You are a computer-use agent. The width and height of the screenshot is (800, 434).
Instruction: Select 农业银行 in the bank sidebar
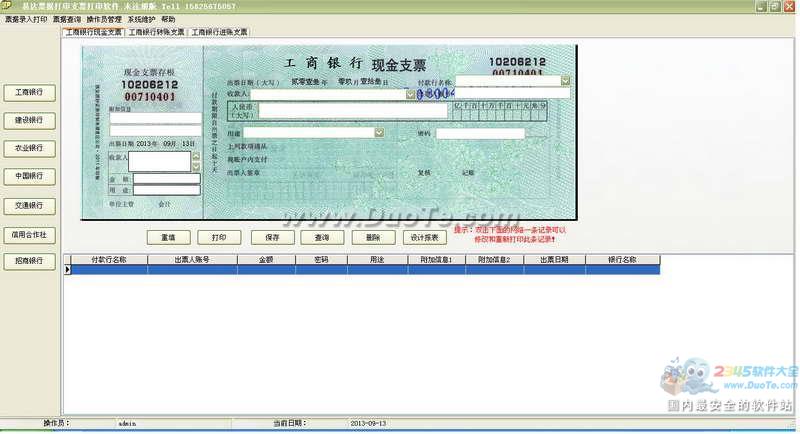[x=29, y=148]
